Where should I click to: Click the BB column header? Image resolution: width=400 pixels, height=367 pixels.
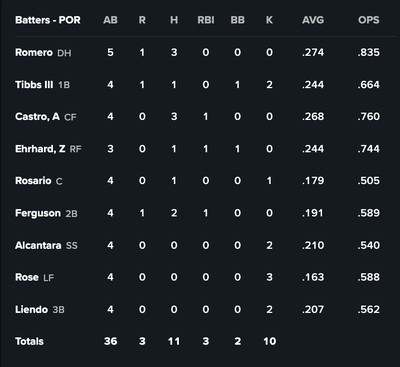tap(237, 20)
